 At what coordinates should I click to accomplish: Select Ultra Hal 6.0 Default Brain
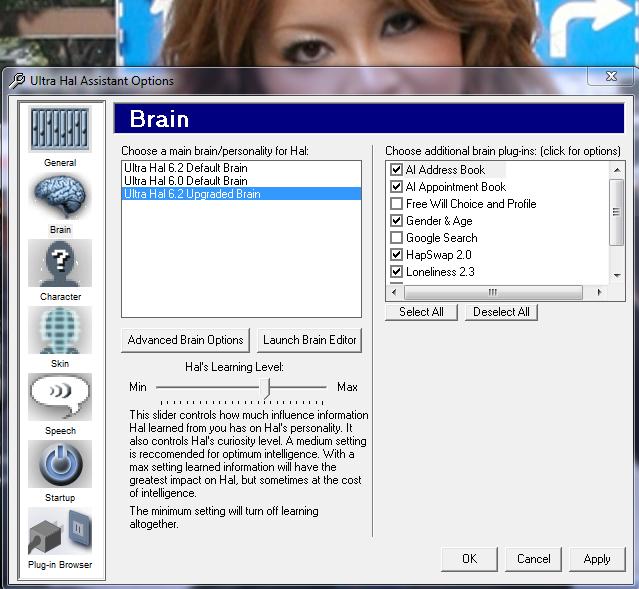tap(241, 181)
